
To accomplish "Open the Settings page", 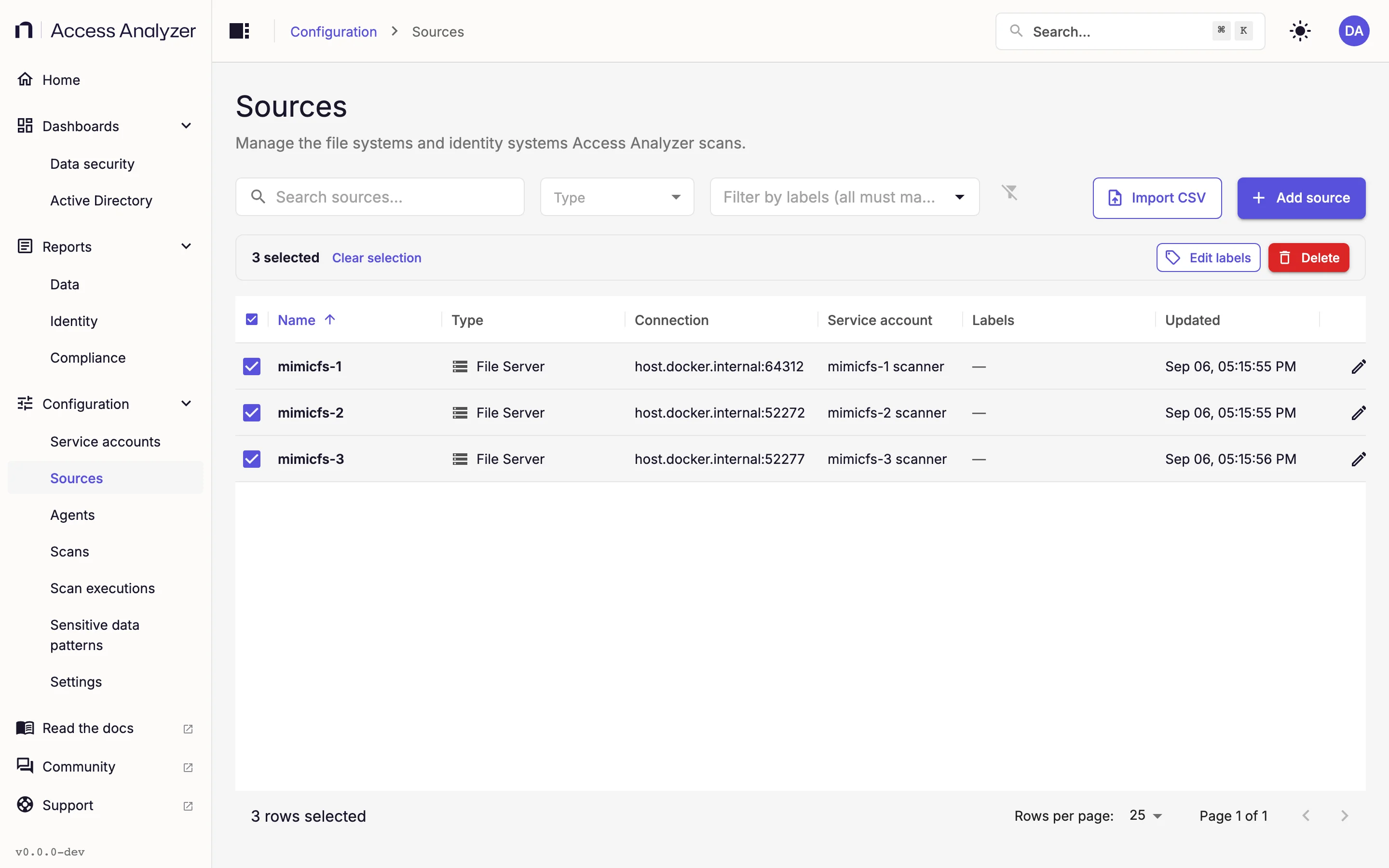I will click(x=76, y=682).
